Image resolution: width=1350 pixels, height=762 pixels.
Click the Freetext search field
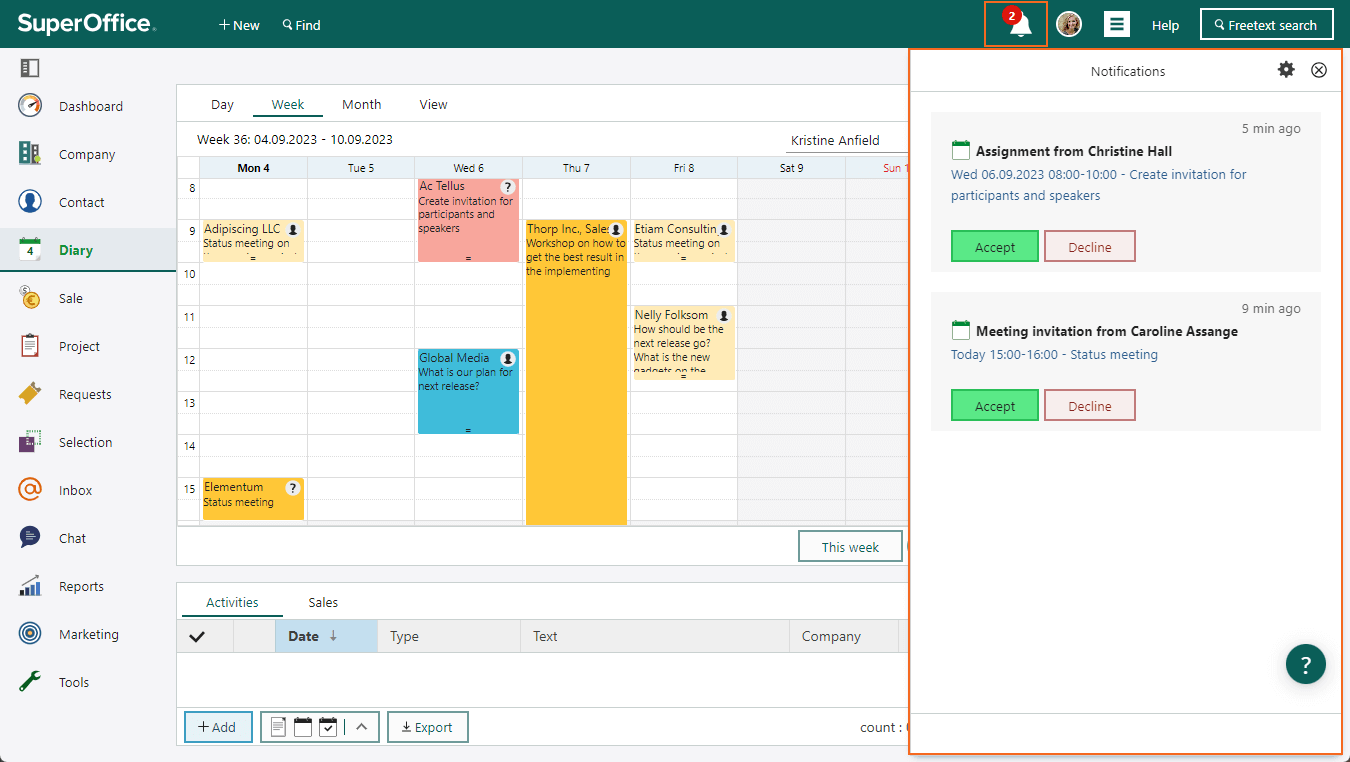pos(1266,25)
